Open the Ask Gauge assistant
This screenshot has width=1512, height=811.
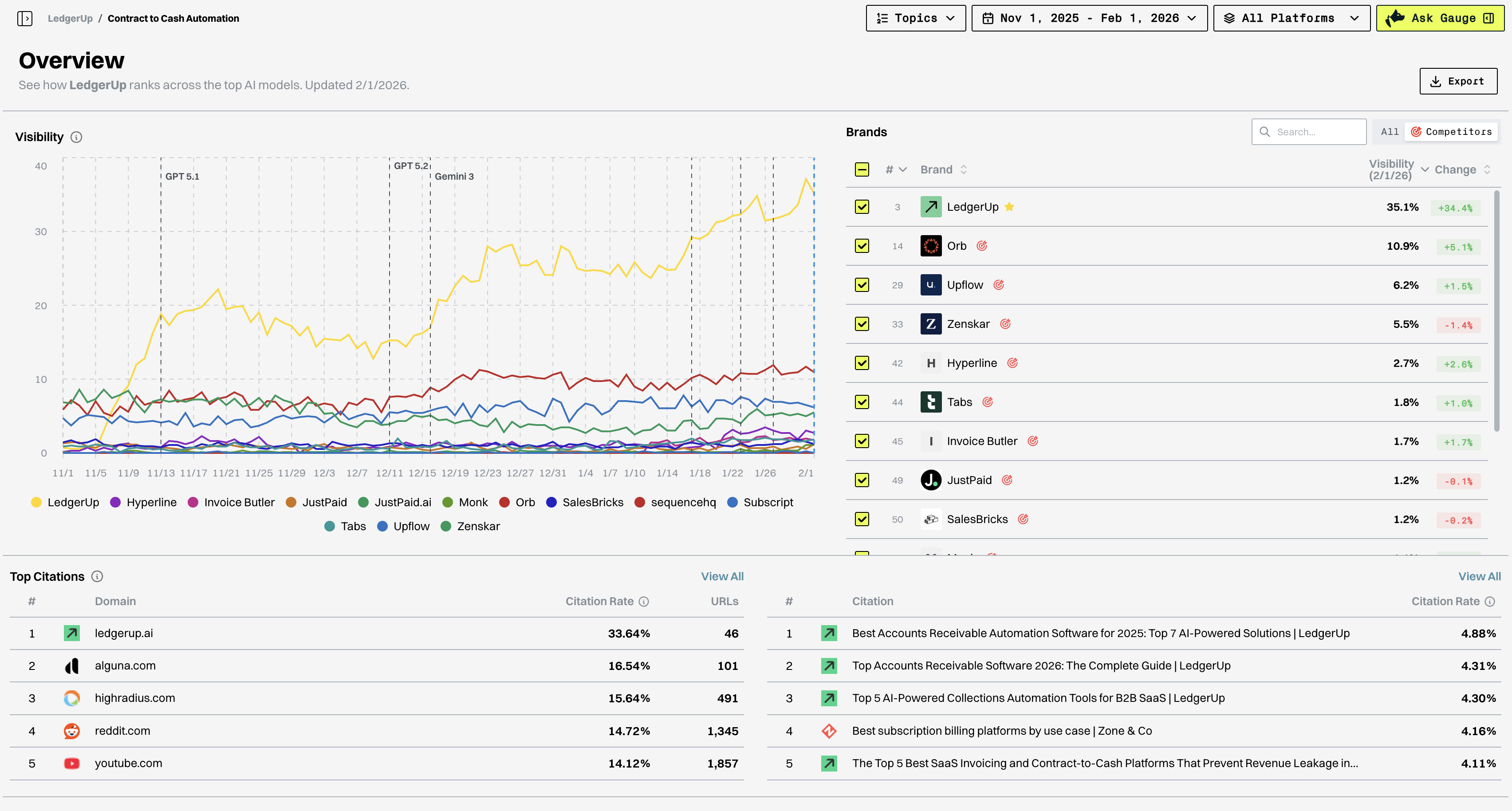(x=1439, y=18)
